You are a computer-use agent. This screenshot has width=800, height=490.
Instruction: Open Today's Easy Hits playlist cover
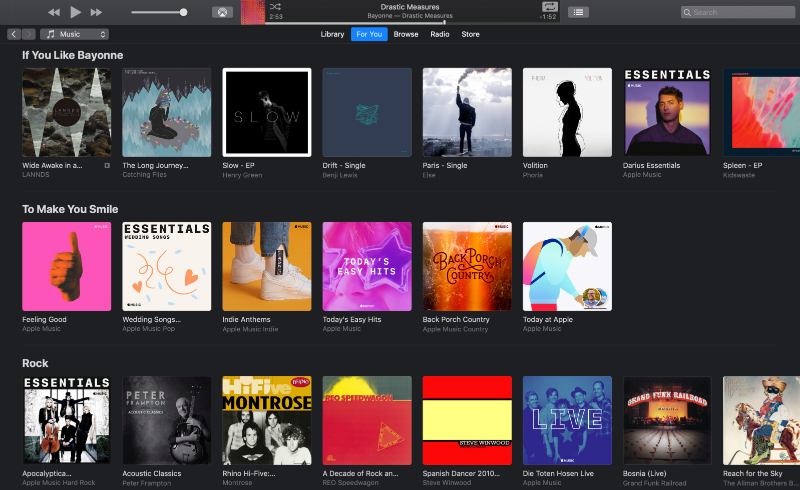tap(367, 266)
